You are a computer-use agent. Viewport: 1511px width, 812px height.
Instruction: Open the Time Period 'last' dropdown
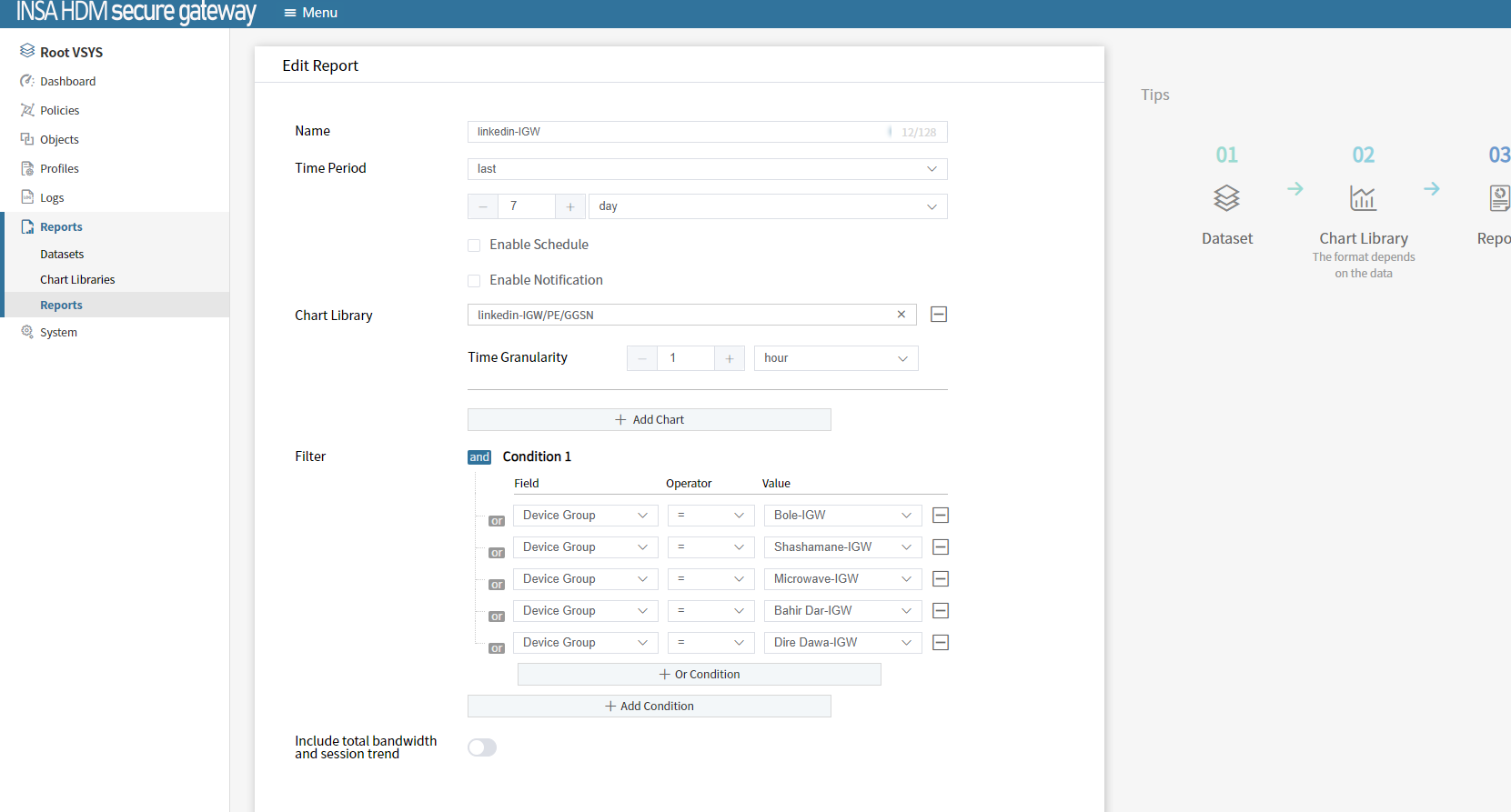tap(707, 169)
